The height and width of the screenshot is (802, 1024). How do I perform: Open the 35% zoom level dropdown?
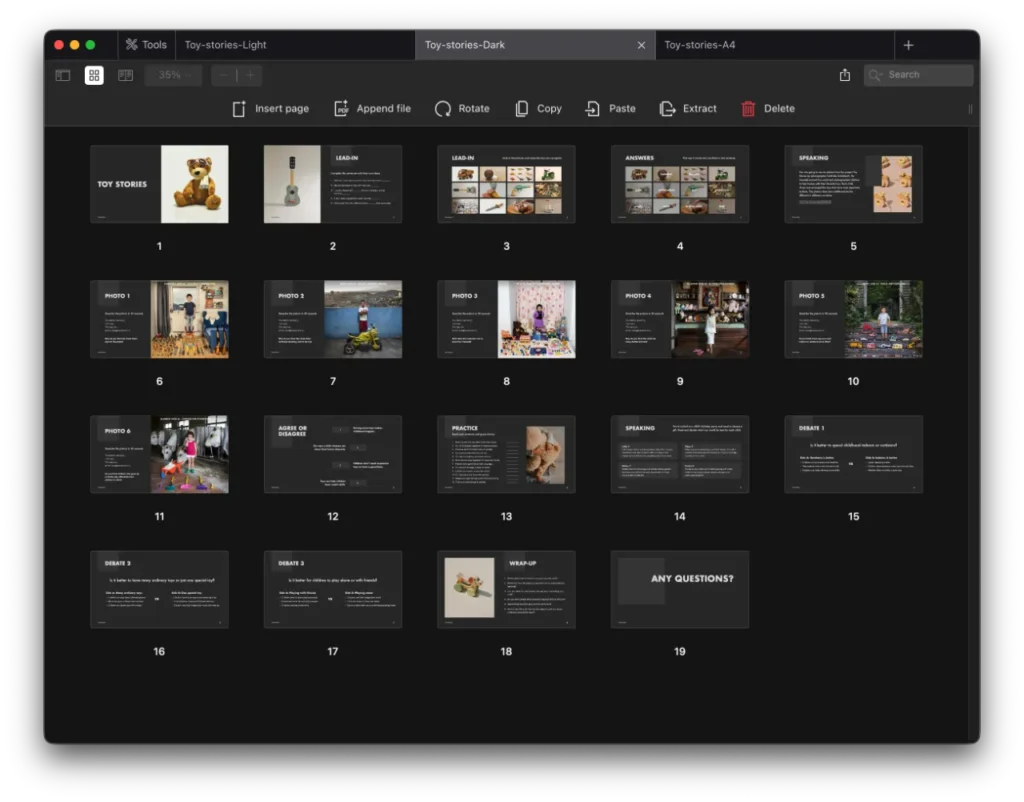[174, 75]
